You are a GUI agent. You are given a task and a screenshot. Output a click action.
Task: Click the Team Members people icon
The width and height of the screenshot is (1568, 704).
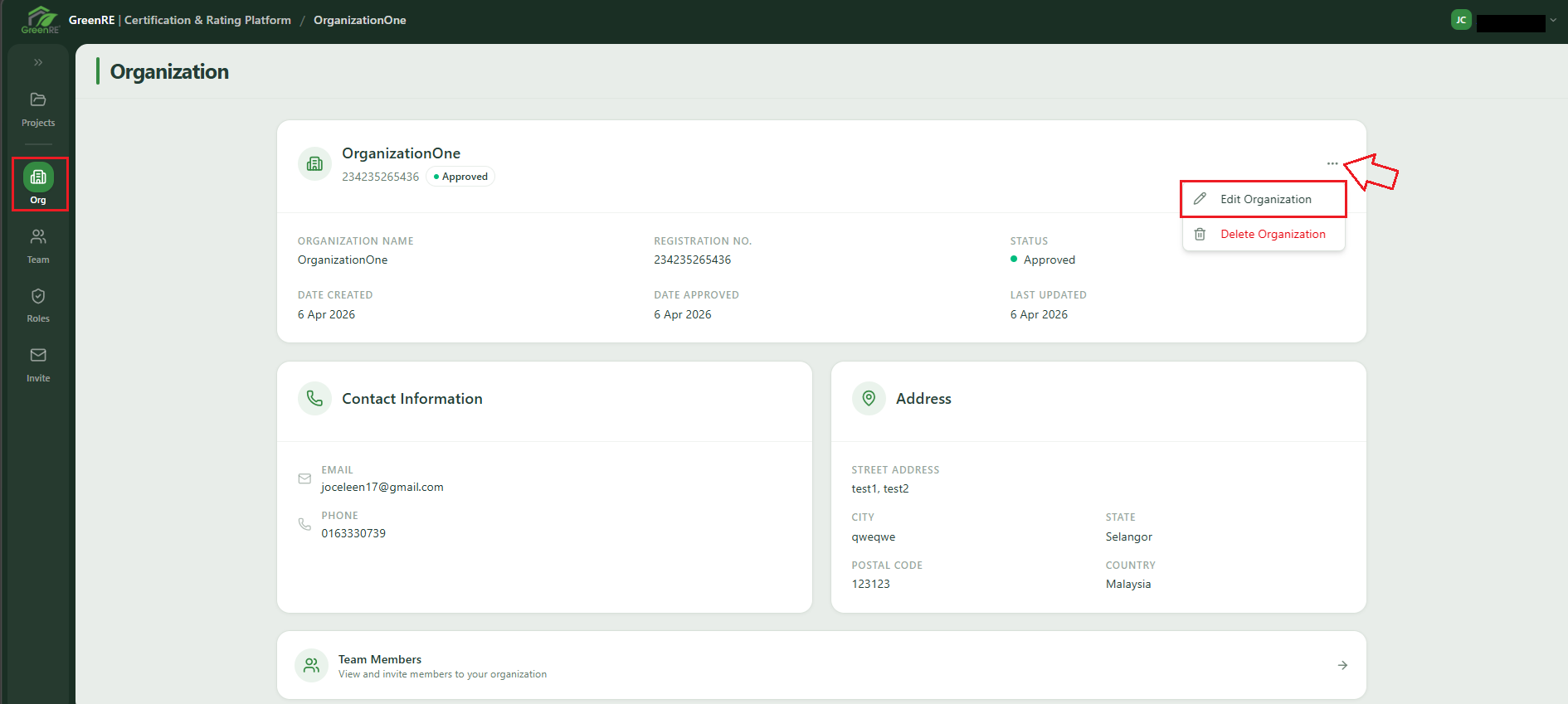click(x=311, y=665)
